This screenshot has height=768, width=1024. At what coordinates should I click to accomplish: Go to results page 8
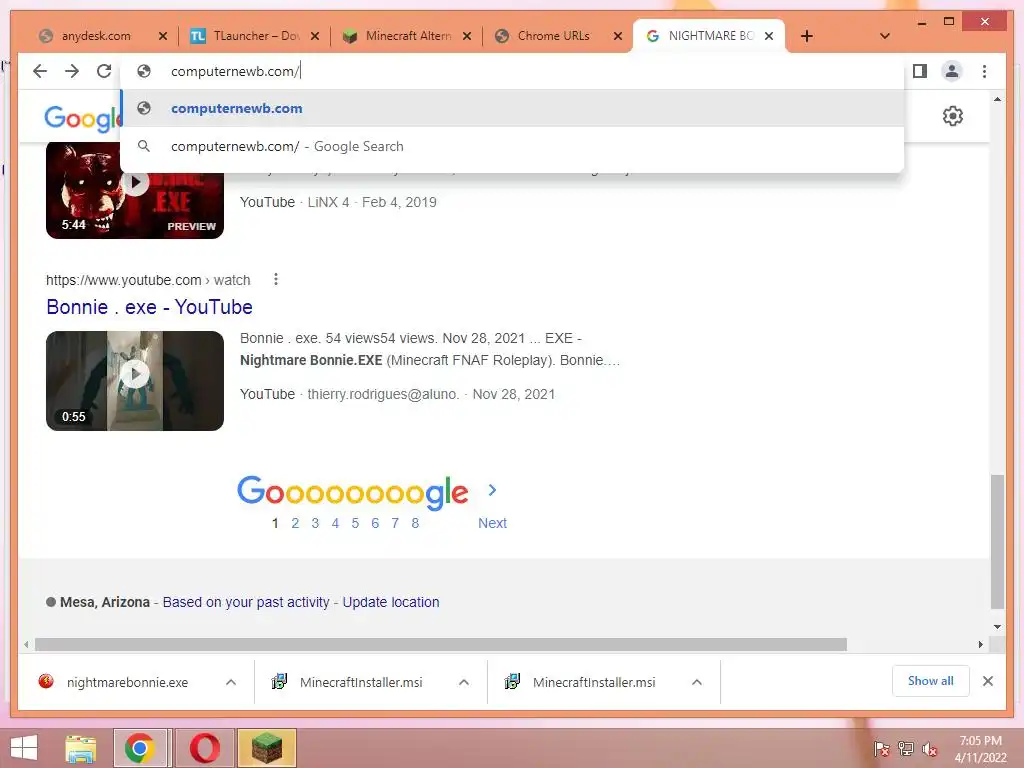[415, 523]
